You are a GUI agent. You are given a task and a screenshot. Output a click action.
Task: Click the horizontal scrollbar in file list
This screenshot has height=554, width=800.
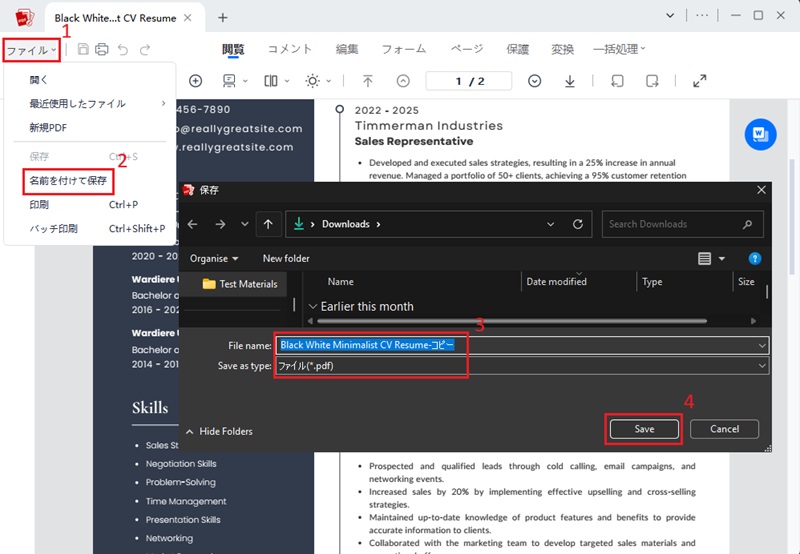(512, 321)
